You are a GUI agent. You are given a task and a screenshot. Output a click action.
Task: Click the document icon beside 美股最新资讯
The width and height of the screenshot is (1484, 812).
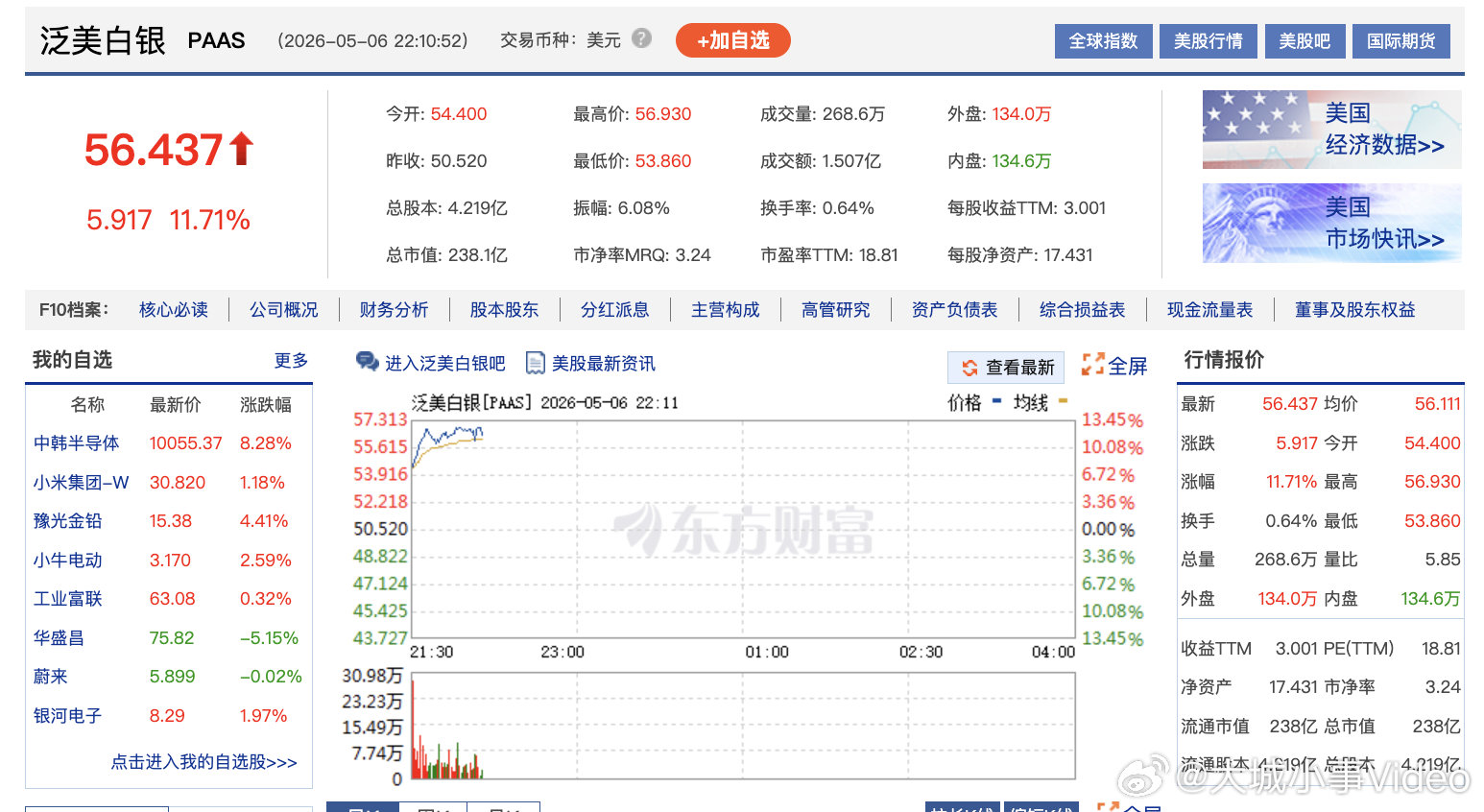tap(536, 363)
